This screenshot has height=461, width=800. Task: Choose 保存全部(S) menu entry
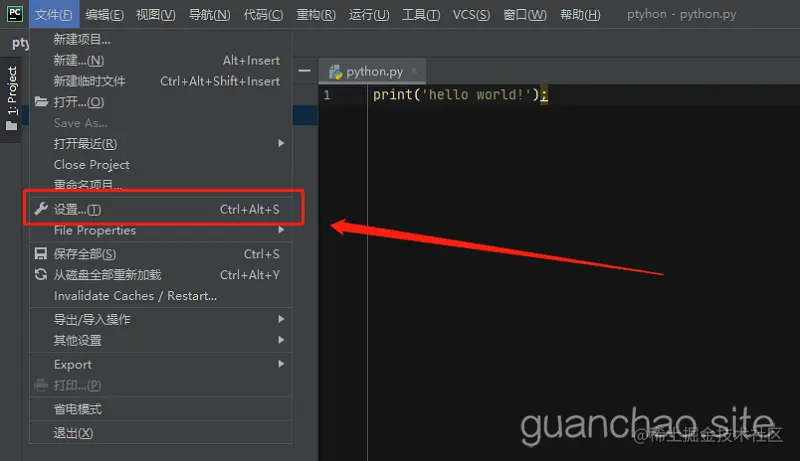tap(161, 254)
